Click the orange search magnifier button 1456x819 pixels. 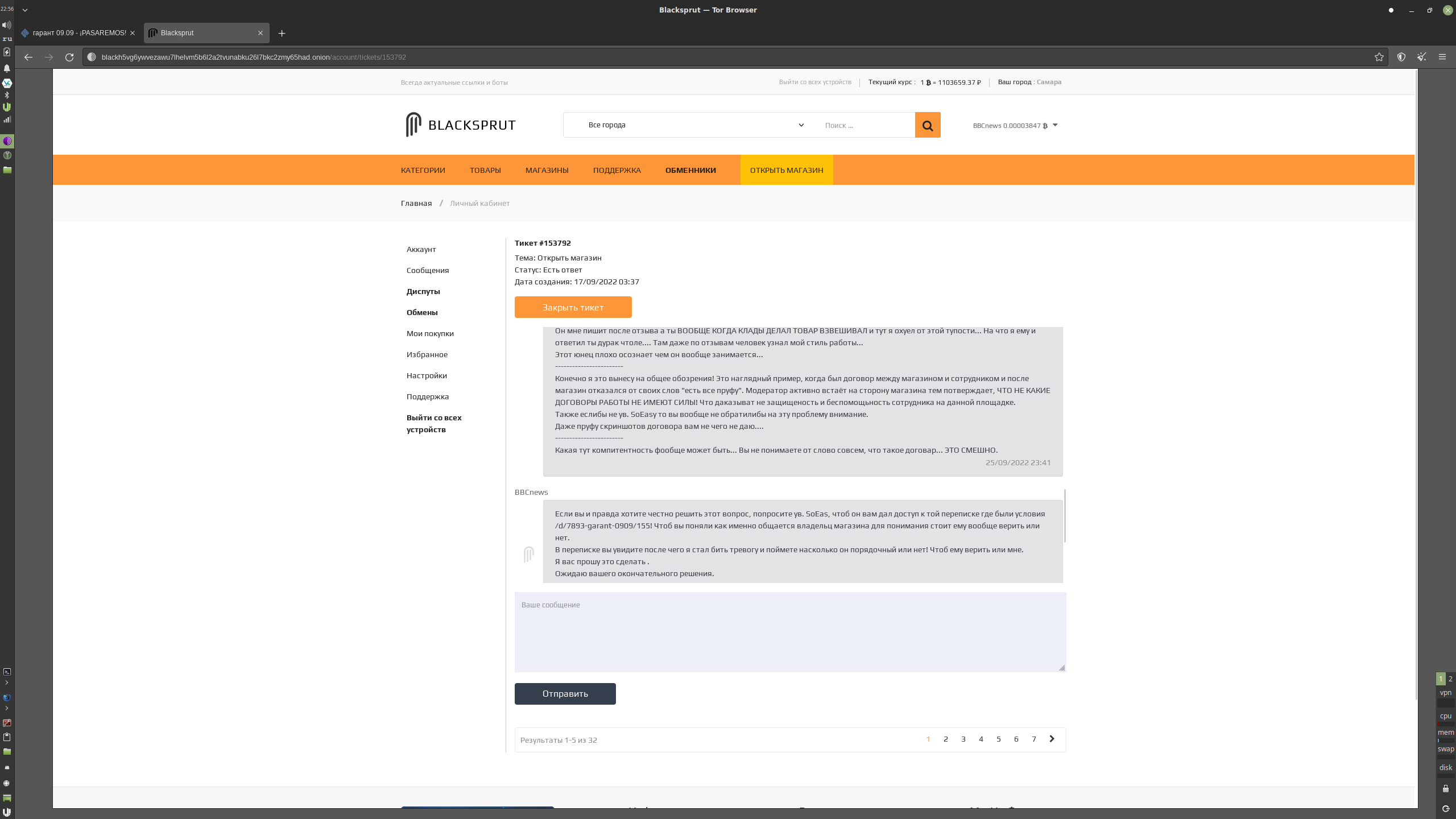click(x=928, y=125)
